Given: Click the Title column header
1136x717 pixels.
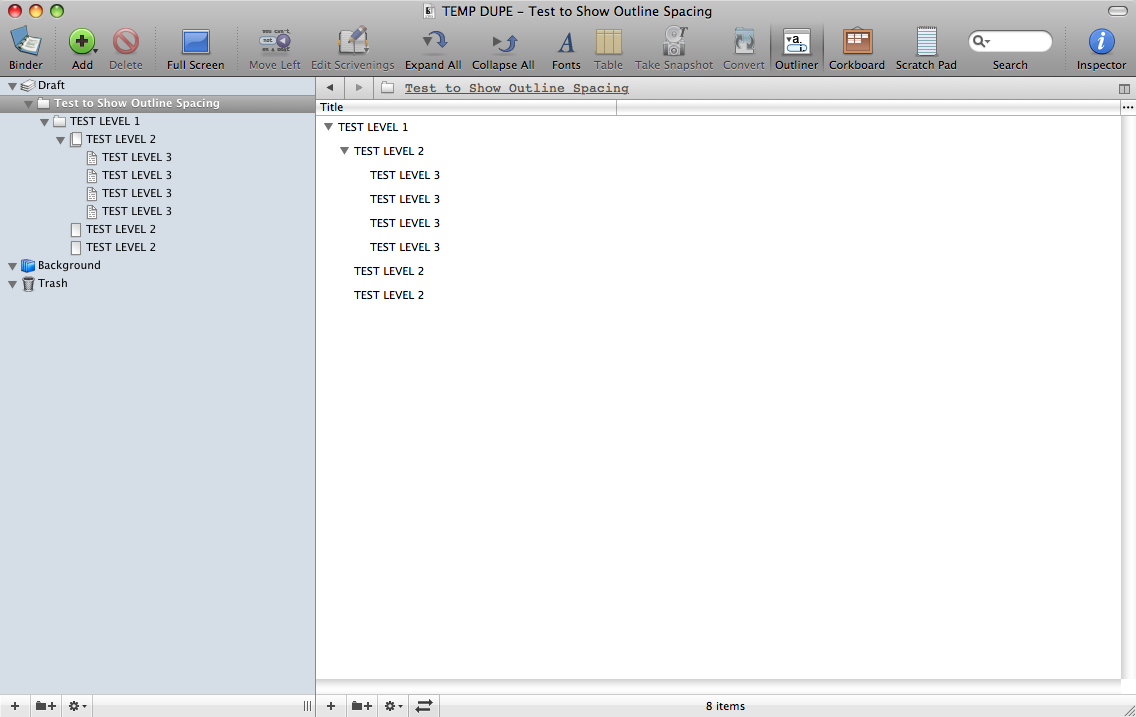Looking at the screenshot, I should click(x=466, y=107).
